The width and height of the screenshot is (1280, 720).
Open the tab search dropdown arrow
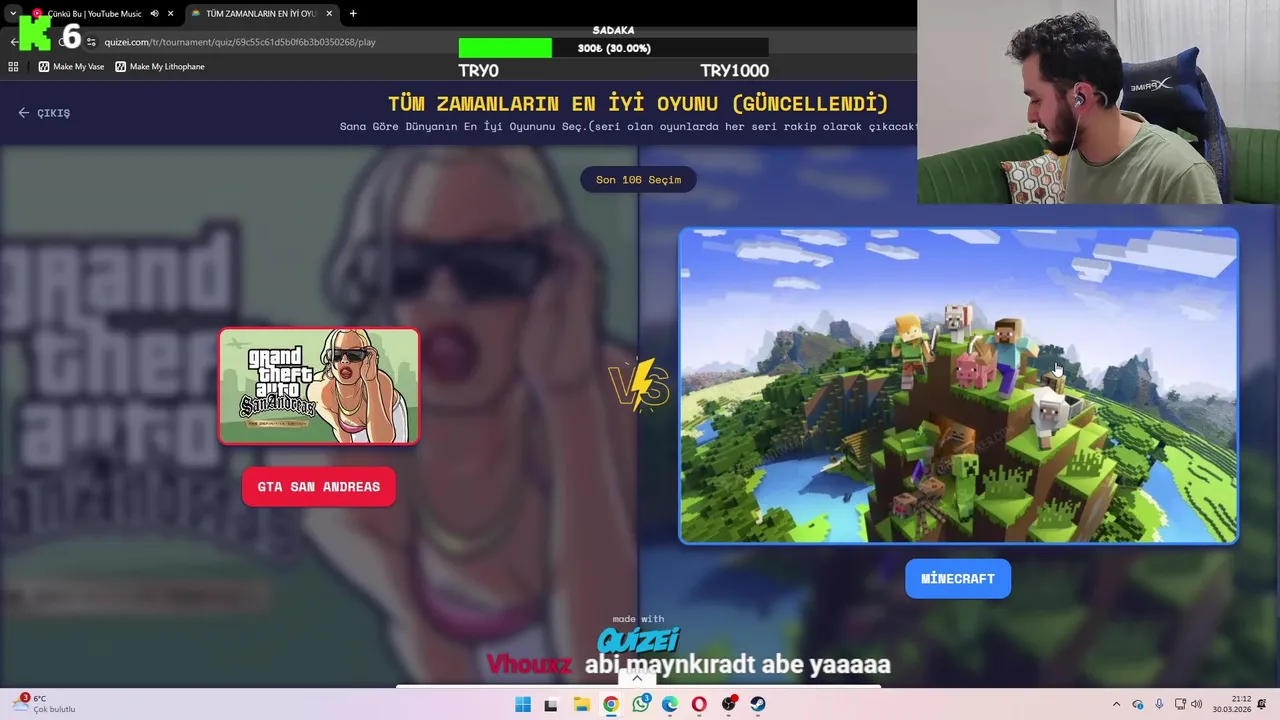(x=12, y=14)
